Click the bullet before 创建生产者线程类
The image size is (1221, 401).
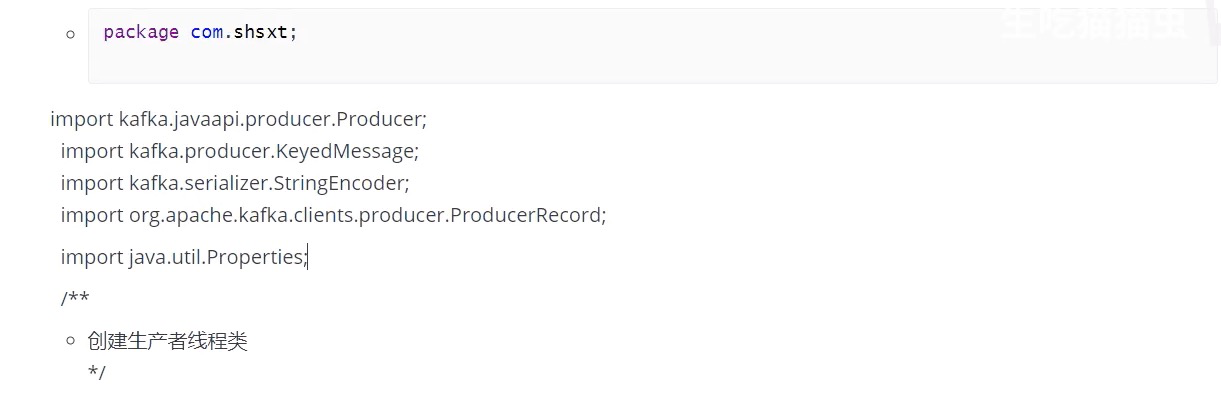click(x=70, y=341)
